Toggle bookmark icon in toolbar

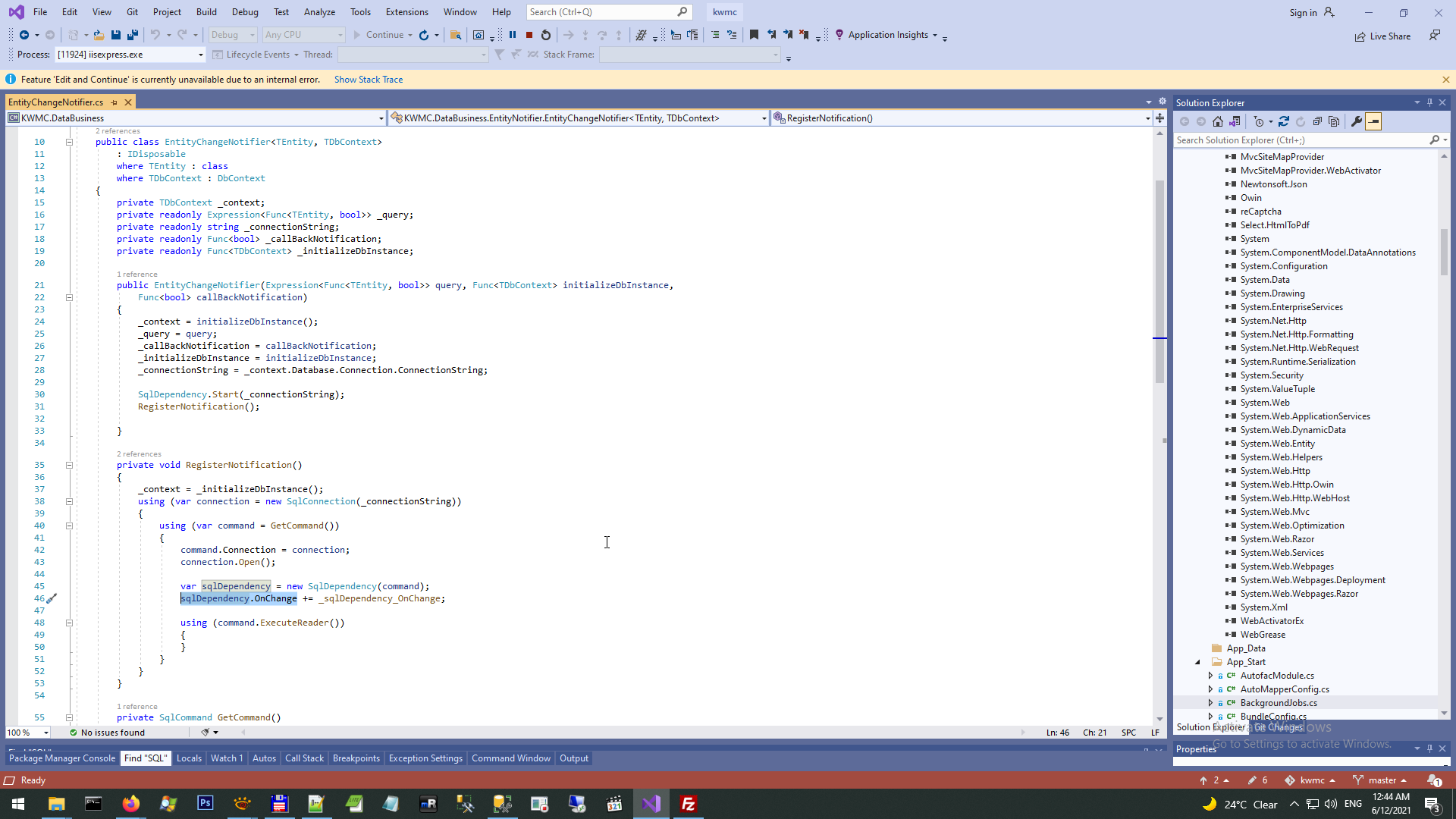pos(754,35)
